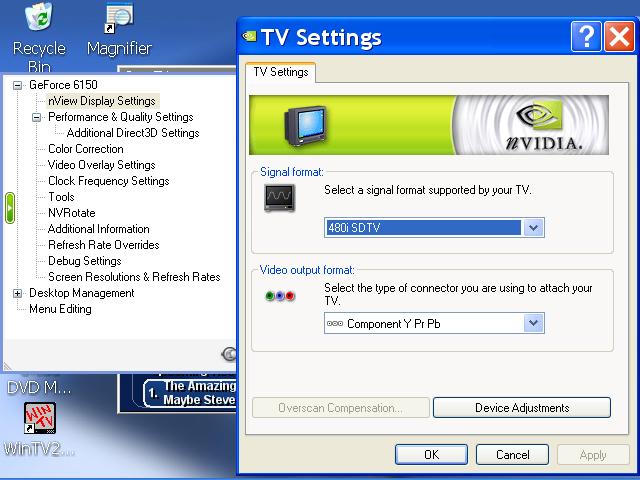Click the Cancel button

(513, 455)
